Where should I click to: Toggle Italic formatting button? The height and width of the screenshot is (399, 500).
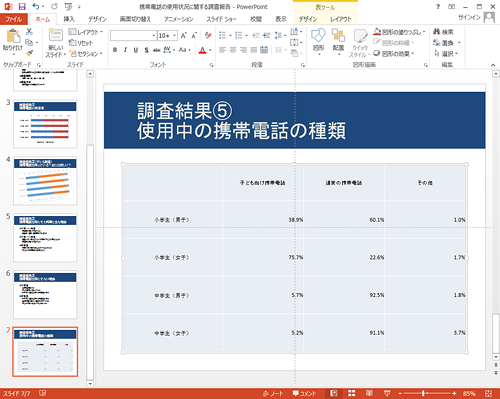(125, 50)
